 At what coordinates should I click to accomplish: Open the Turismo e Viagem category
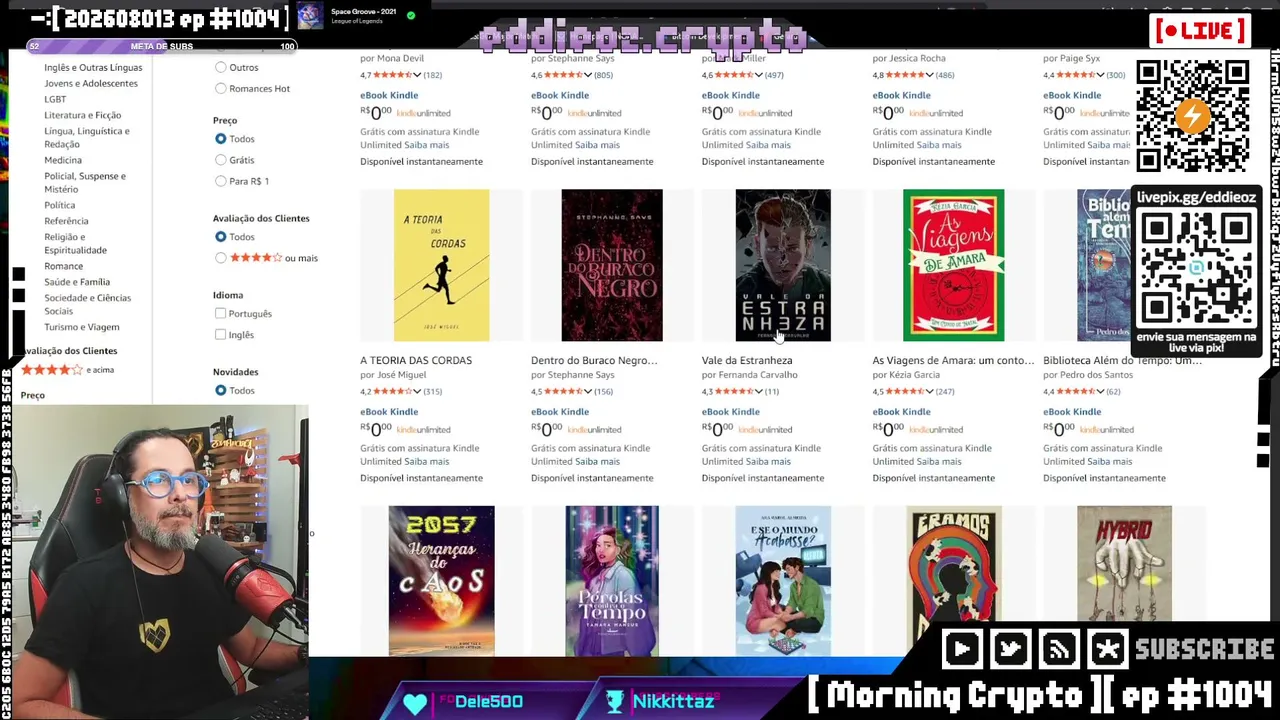(81, 327)
